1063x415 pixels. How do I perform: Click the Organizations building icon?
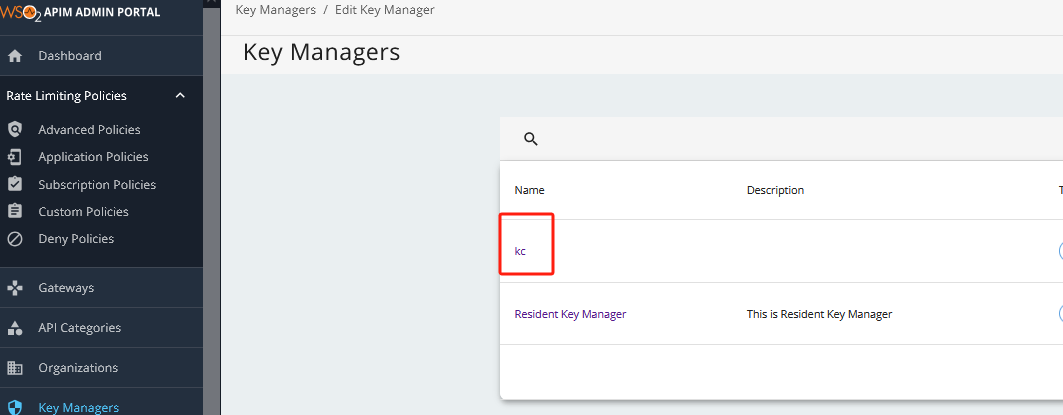14,368
